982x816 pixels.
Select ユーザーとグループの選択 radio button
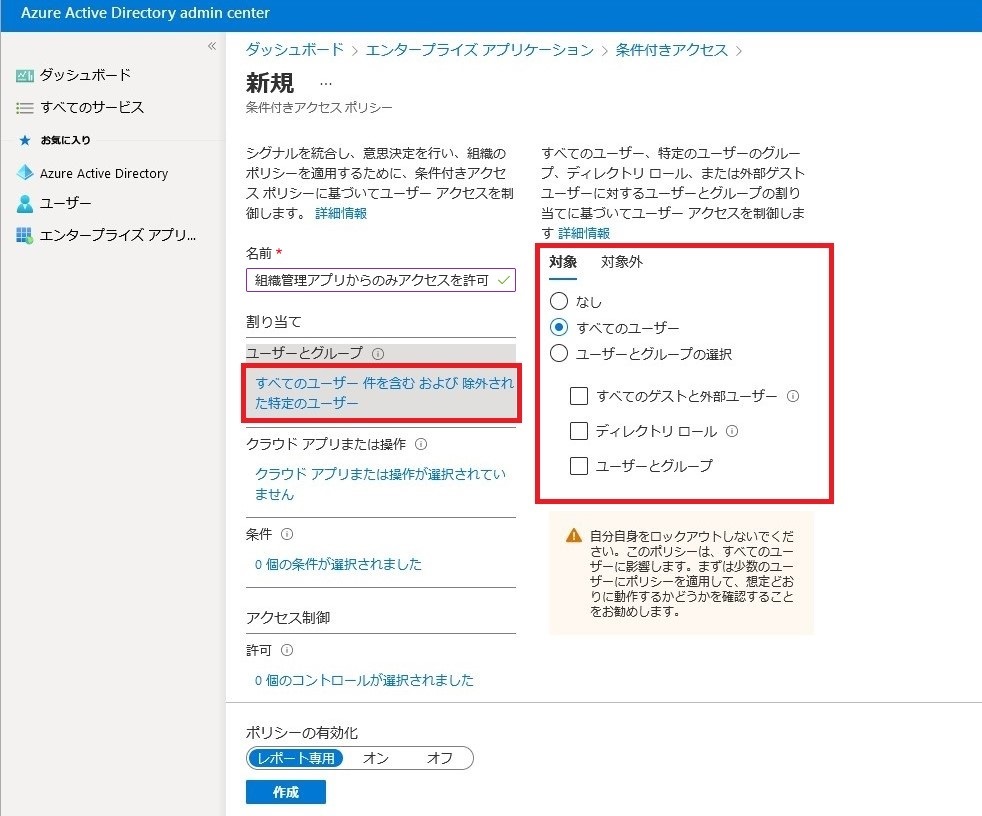559,353
